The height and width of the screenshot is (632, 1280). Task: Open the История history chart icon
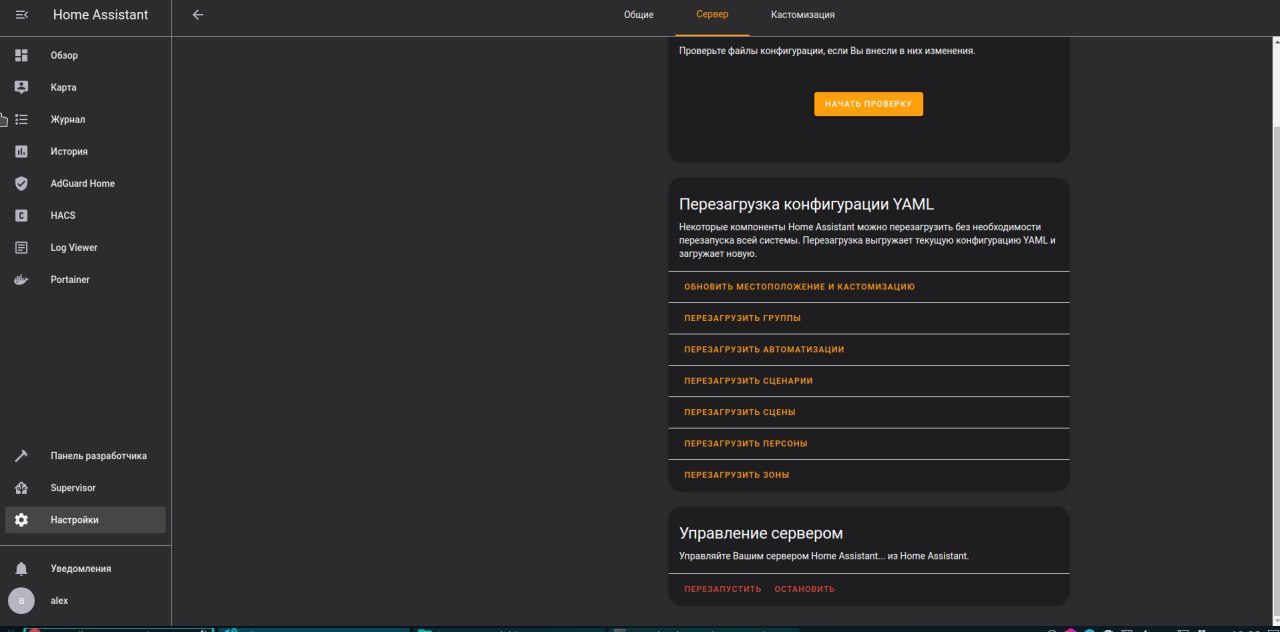[21, 151]
